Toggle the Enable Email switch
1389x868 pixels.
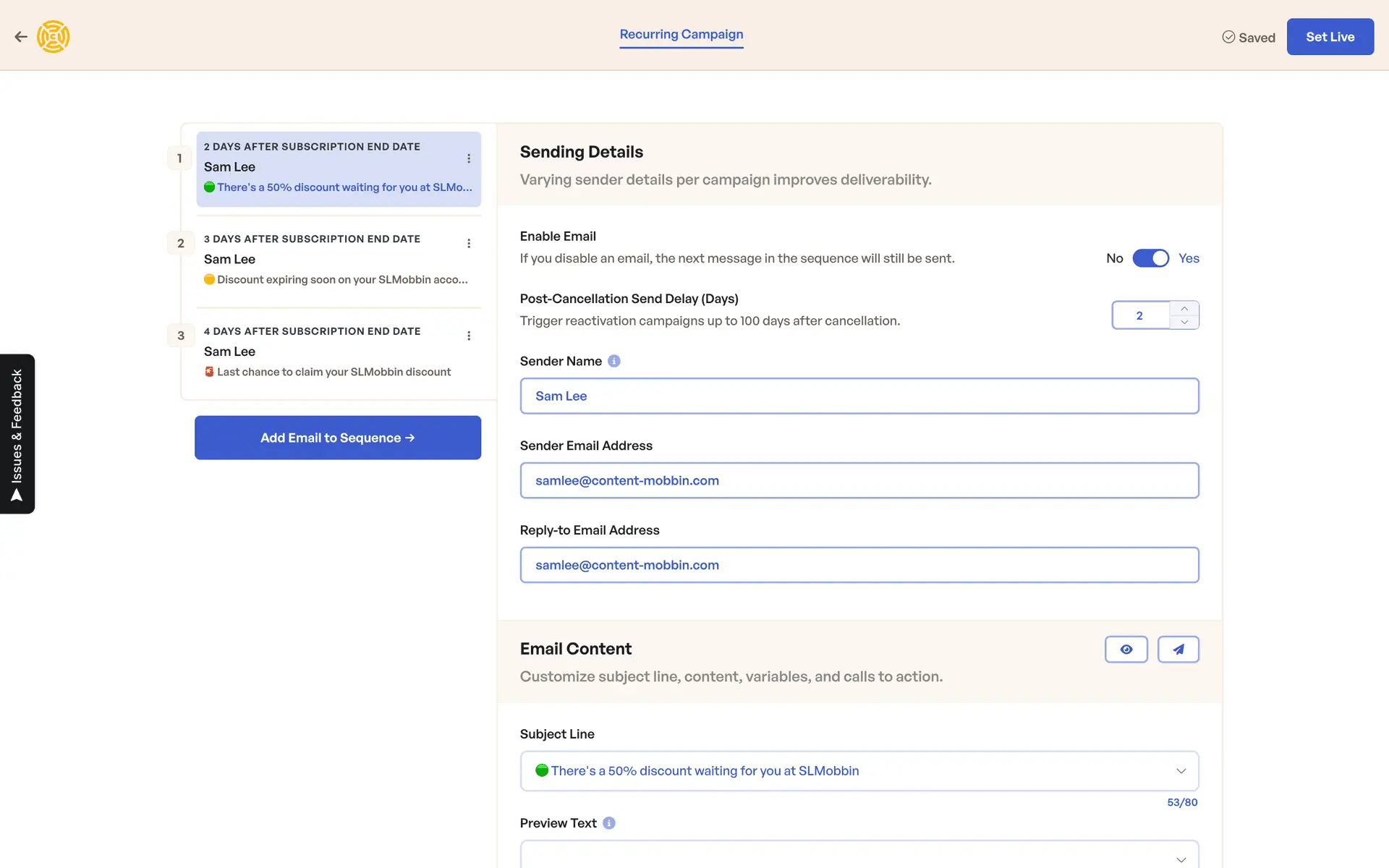pos(1150,258)
